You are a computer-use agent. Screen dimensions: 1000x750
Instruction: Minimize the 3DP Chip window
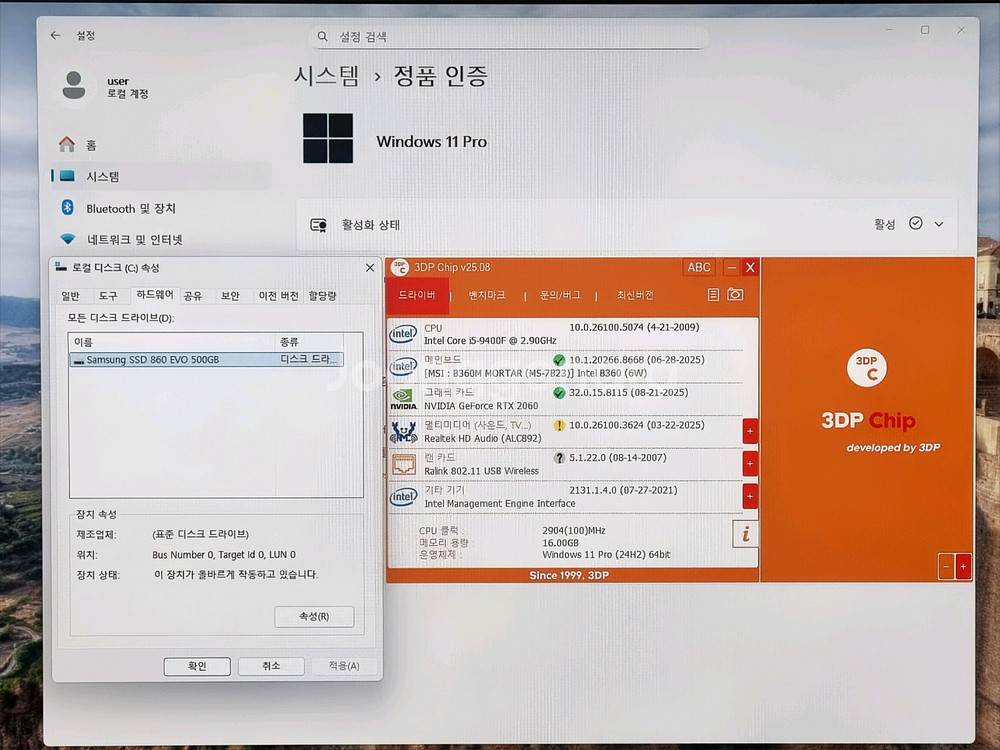point(732,268)
